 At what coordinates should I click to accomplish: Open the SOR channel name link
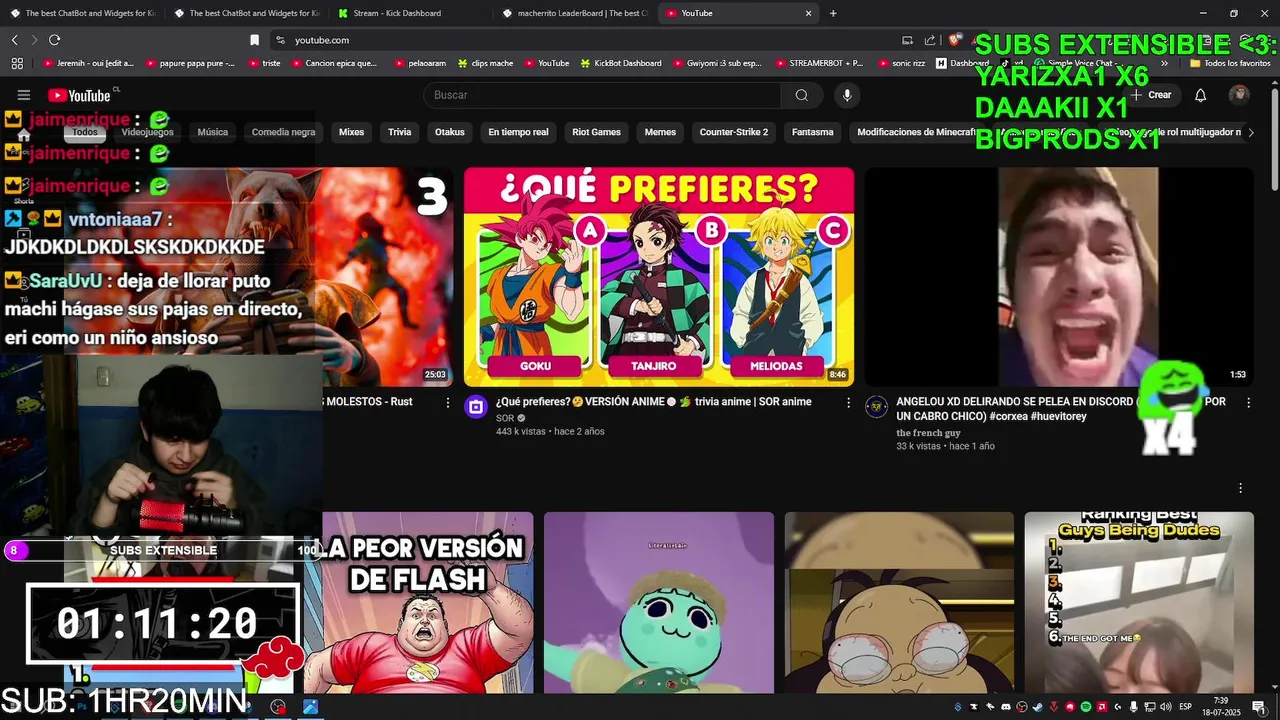(x=504, y=418)
